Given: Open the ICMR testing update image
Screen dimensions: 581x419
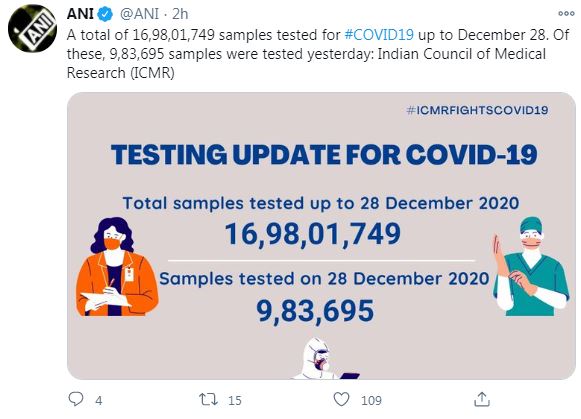Looking at the screenshot, I should tap(321, 236).
